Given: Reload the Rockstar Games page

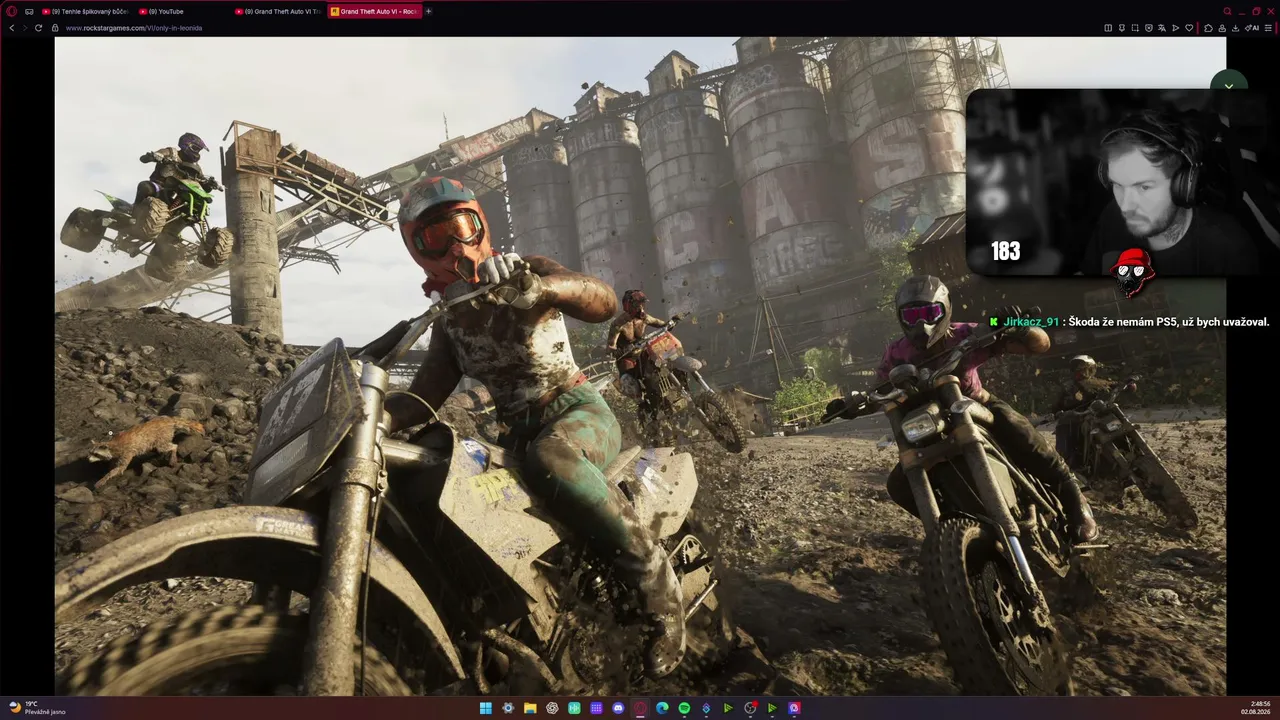Looking at the screenshot, I should pos(39,28).
